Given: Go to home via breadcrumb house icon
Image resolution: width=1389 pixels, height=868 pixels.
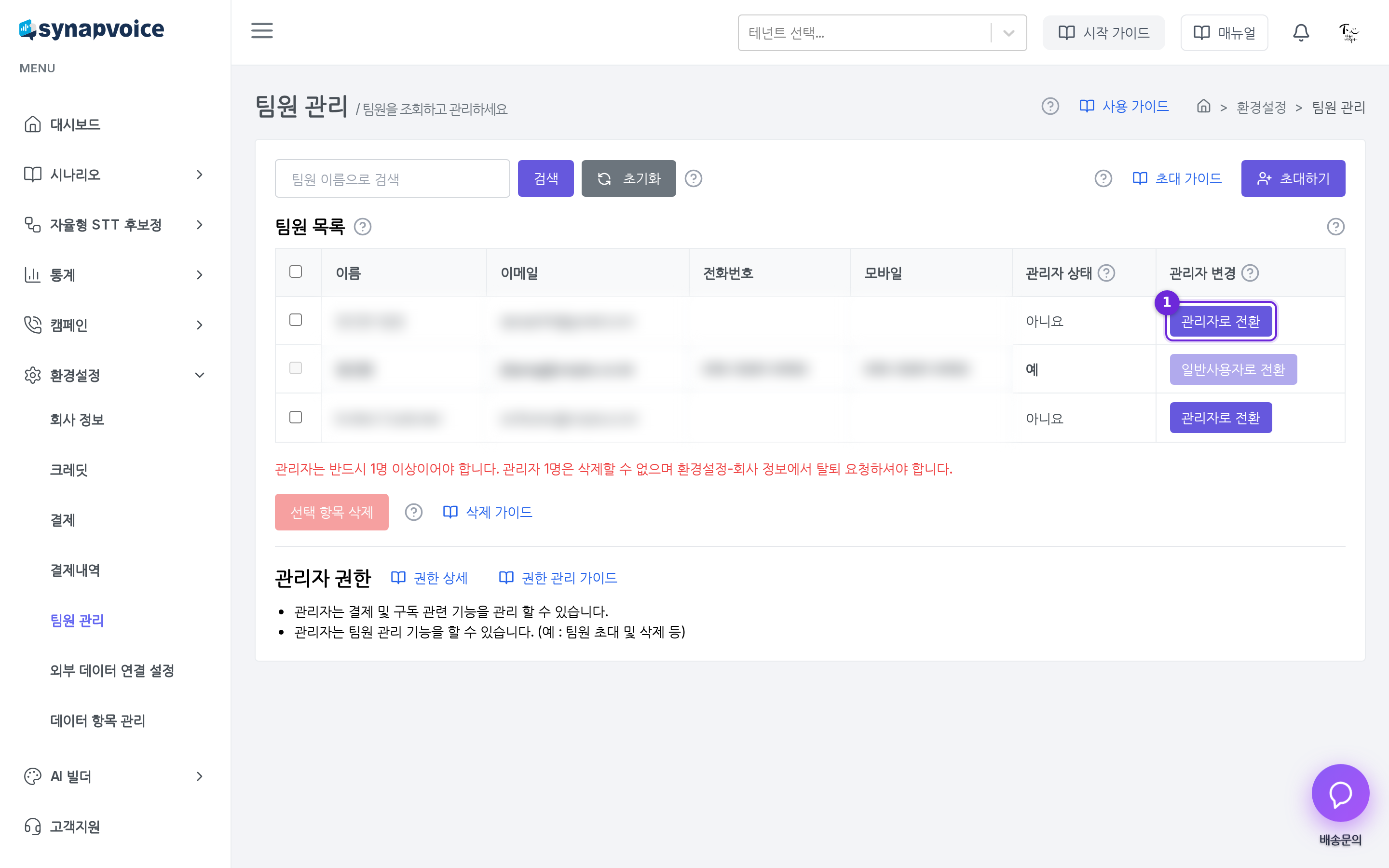Looking at the screenshot, I should (1204, 106).
